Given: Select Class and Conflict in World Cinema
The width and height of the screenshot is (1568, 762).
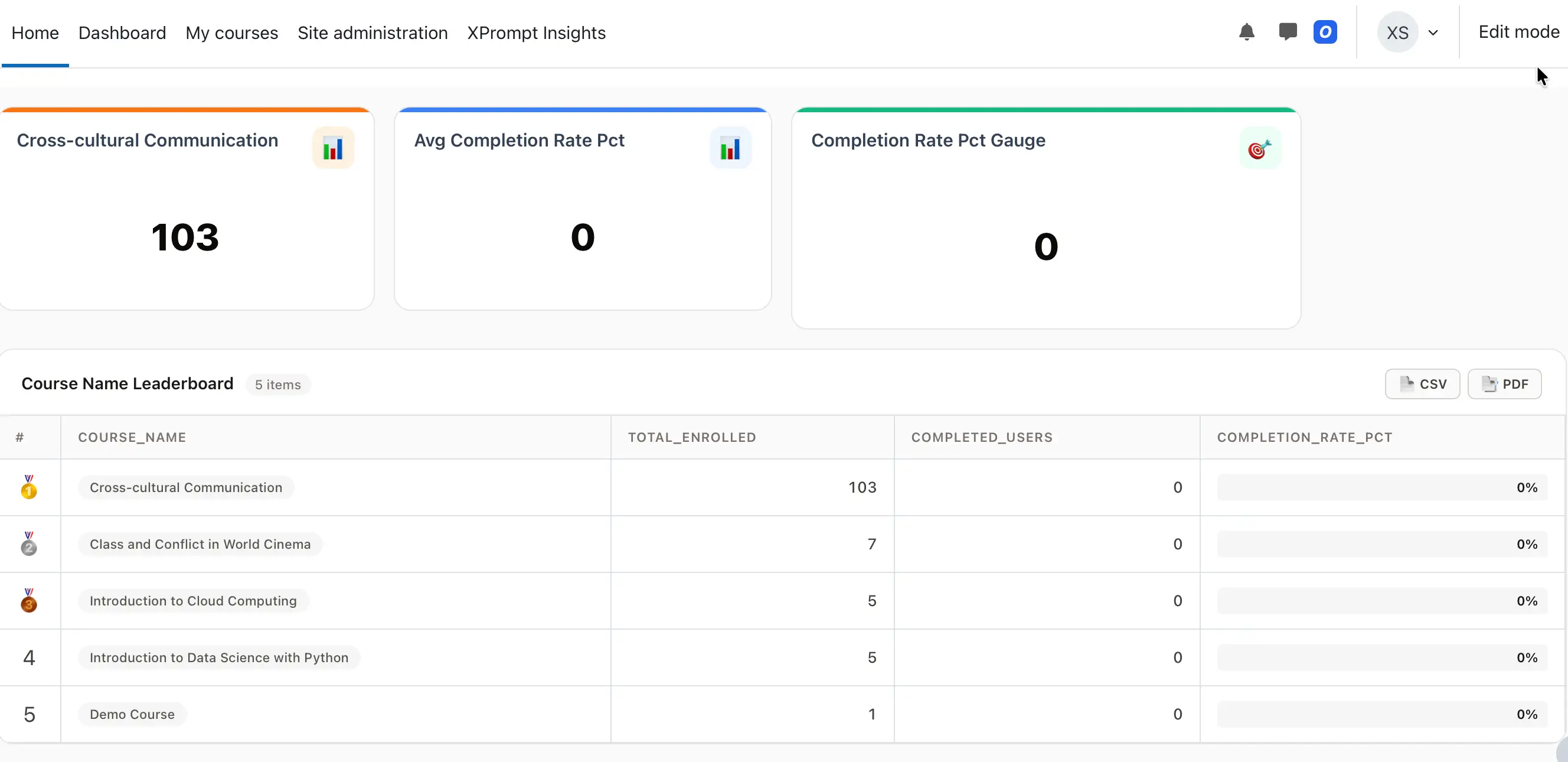Looking at the screenshot, I should point(200,544).
